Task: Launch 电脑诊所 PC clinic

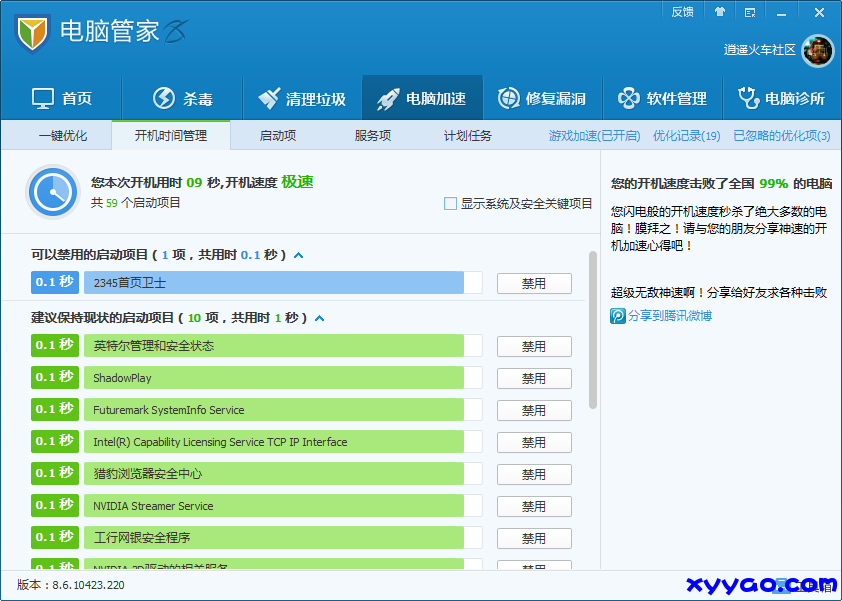Action: coord(785,97)
